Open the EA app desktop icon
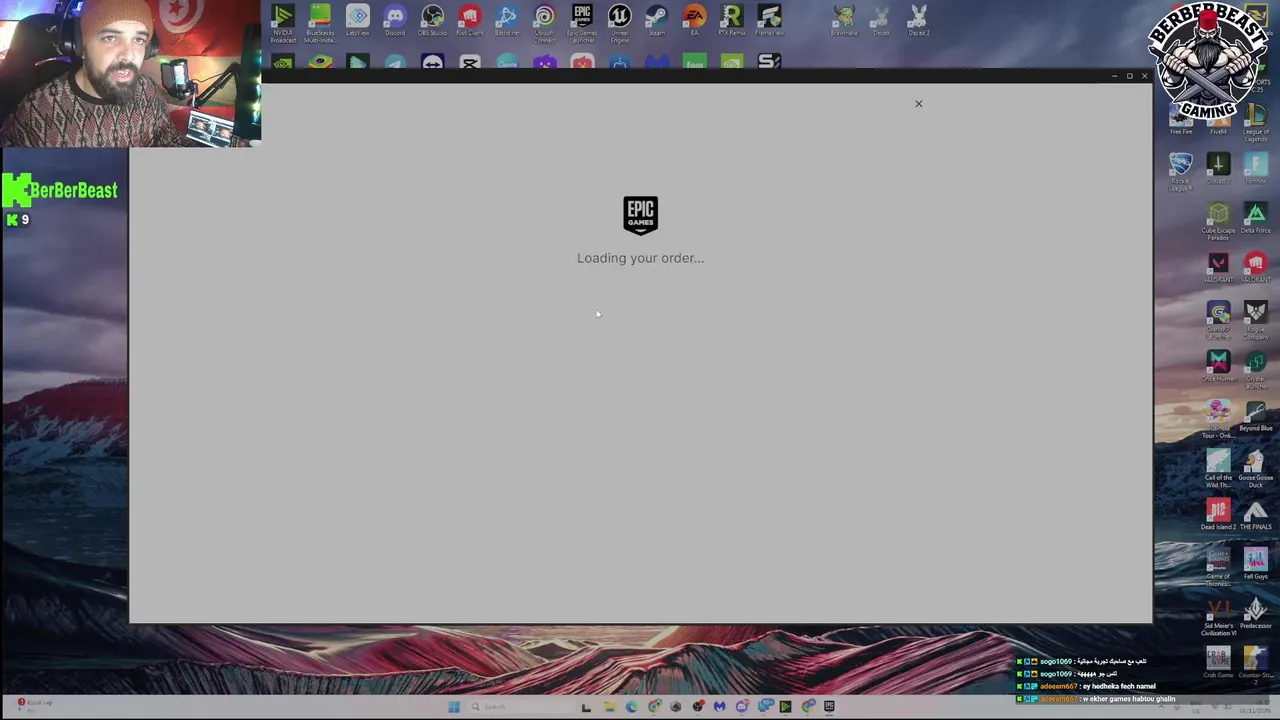 pos(694,20)
